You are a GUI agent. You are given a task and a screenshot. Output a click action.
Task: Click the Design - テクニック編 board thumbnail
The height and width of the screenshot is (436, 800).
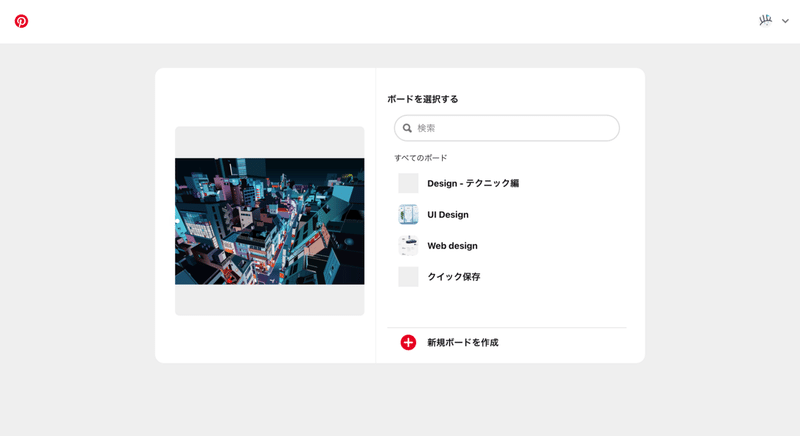[408, 183]
